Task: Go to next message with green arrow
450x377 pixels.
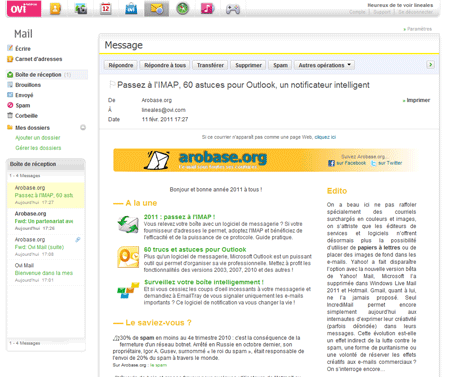Action: tap(430, 65)
